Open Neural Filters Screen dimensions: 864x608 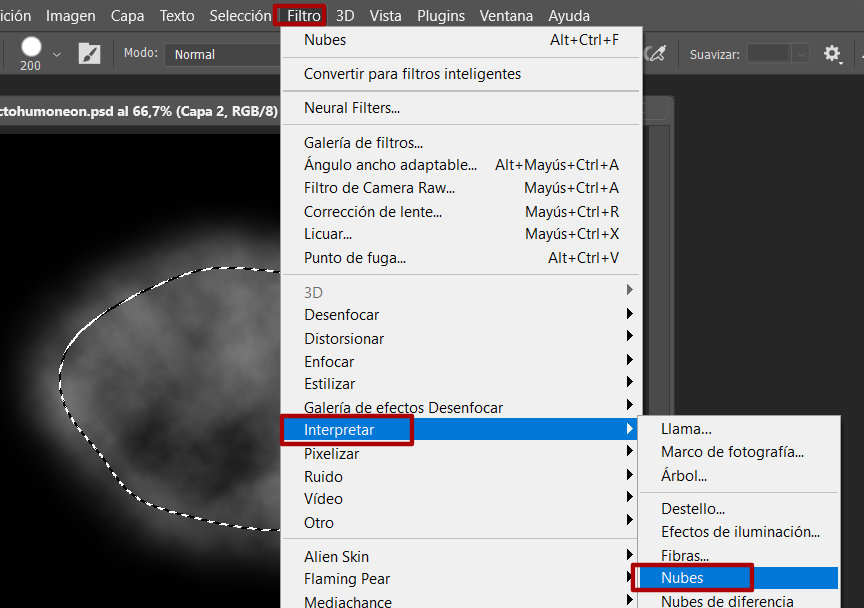click(351, 108)
